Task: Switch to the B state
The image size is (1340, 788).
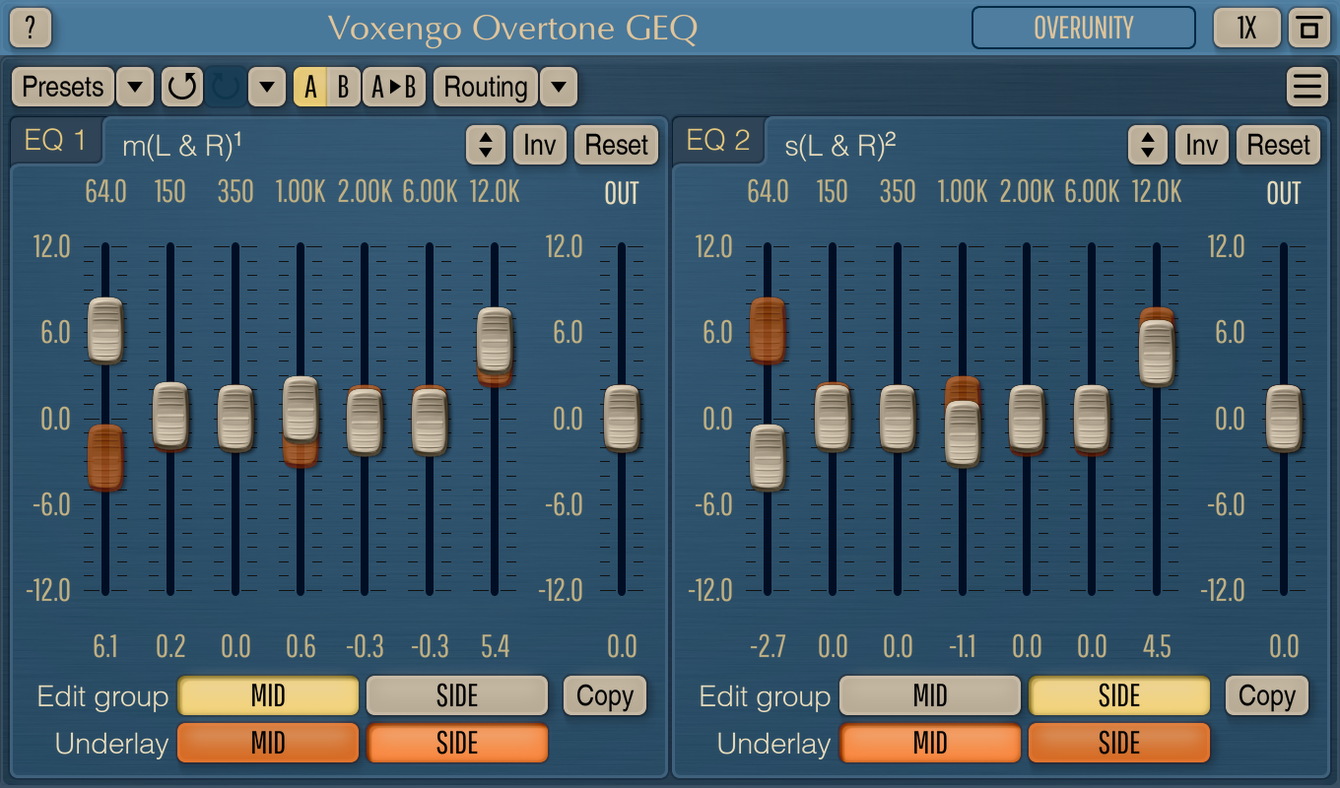Action: click(345, 87)
